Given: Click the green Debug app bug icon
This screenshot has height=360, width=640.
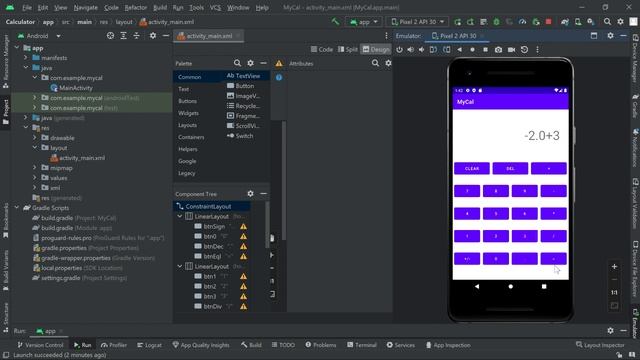Looking at the screenshot, I should 496,22.
